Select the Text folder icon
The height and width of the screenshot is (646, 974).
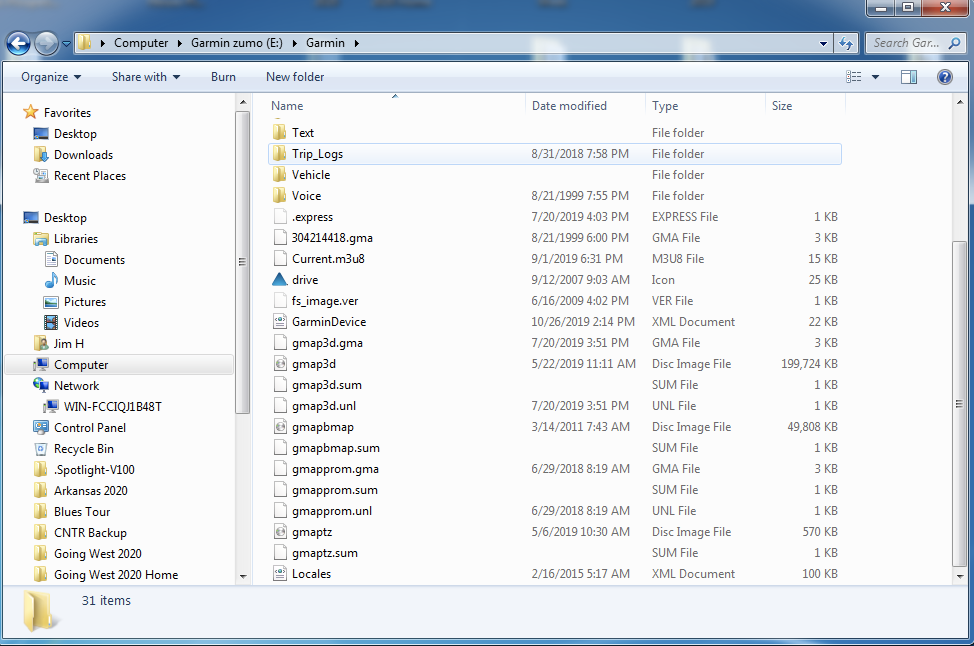pyautogui.click(x=280, y=133)
